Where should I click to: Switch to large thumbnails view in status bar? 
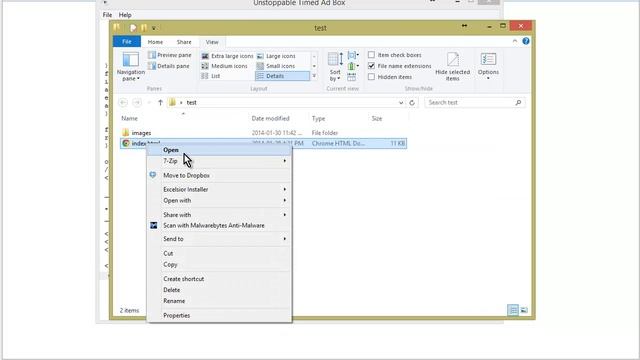tap(524, 311)
